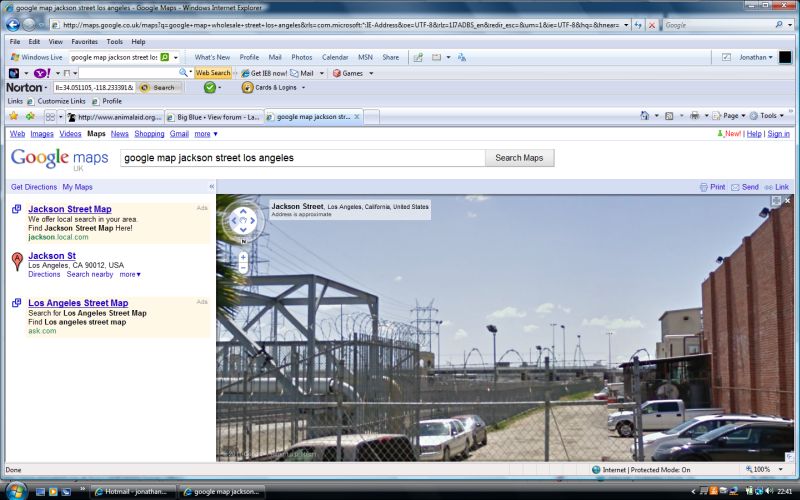800x500 pixels.
Task: Open the Favorites menu in menu bar
Action: [84, 42]
